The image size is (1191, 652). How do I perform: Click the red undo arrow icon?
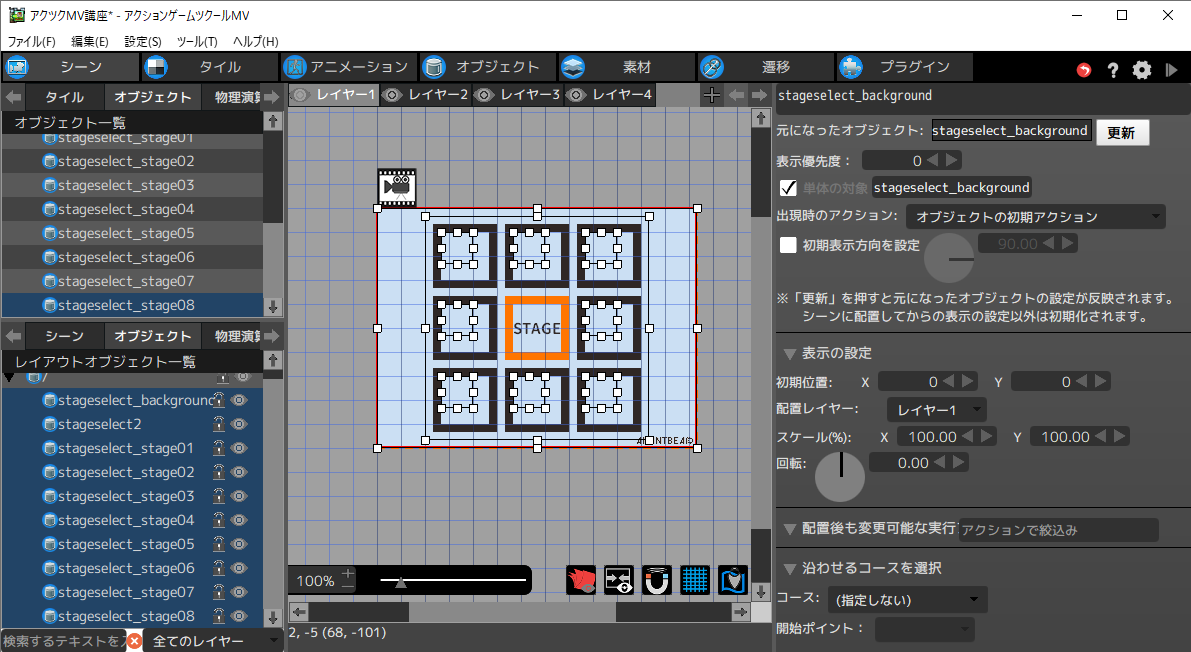1084,70
